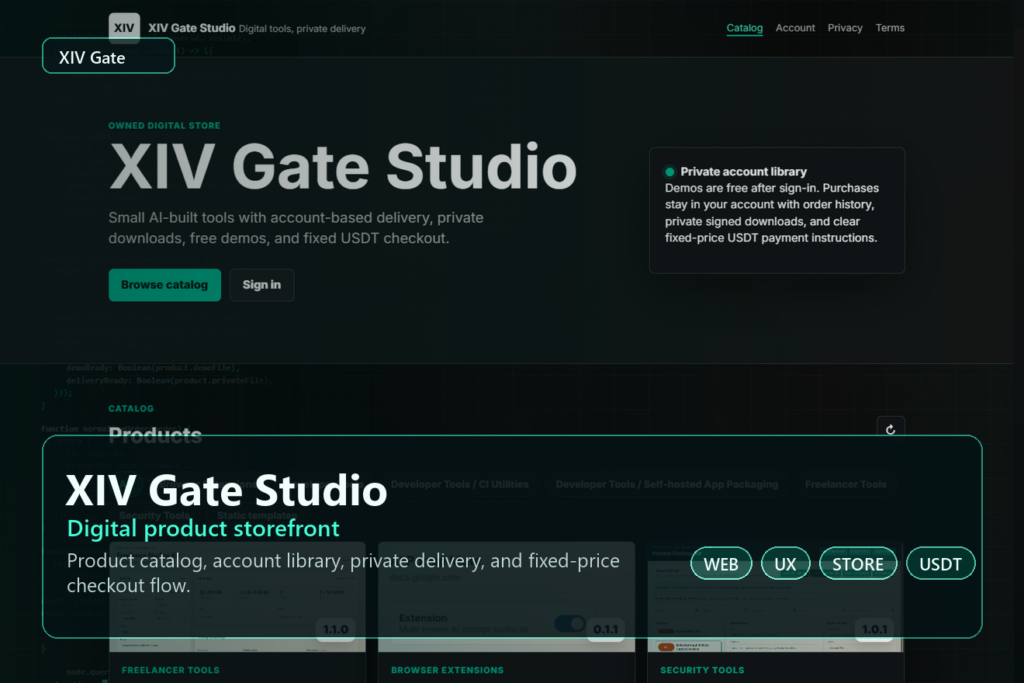This screenshot has height=683, width=1024.
Task: Click the XIV logo icon in header
Action: (x=124, y=27)
